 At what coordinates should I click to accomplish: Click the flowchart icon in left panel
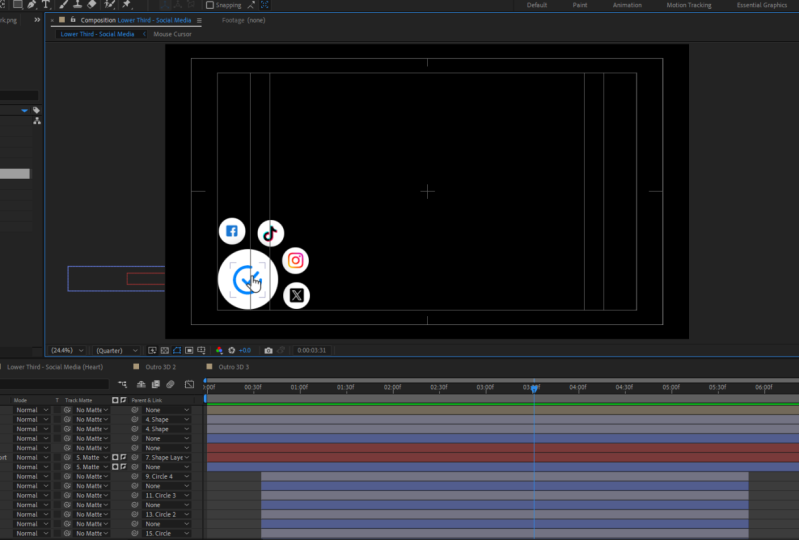coord(37,121)
